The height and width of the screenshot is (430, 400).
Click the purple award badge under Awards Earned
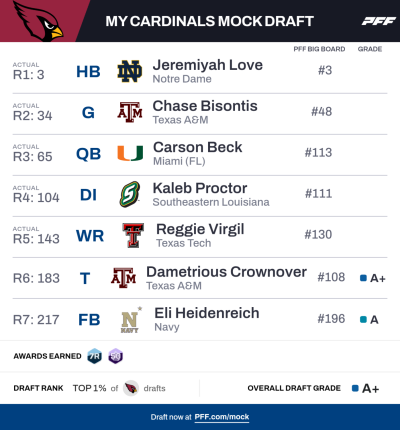pos(115,356)
